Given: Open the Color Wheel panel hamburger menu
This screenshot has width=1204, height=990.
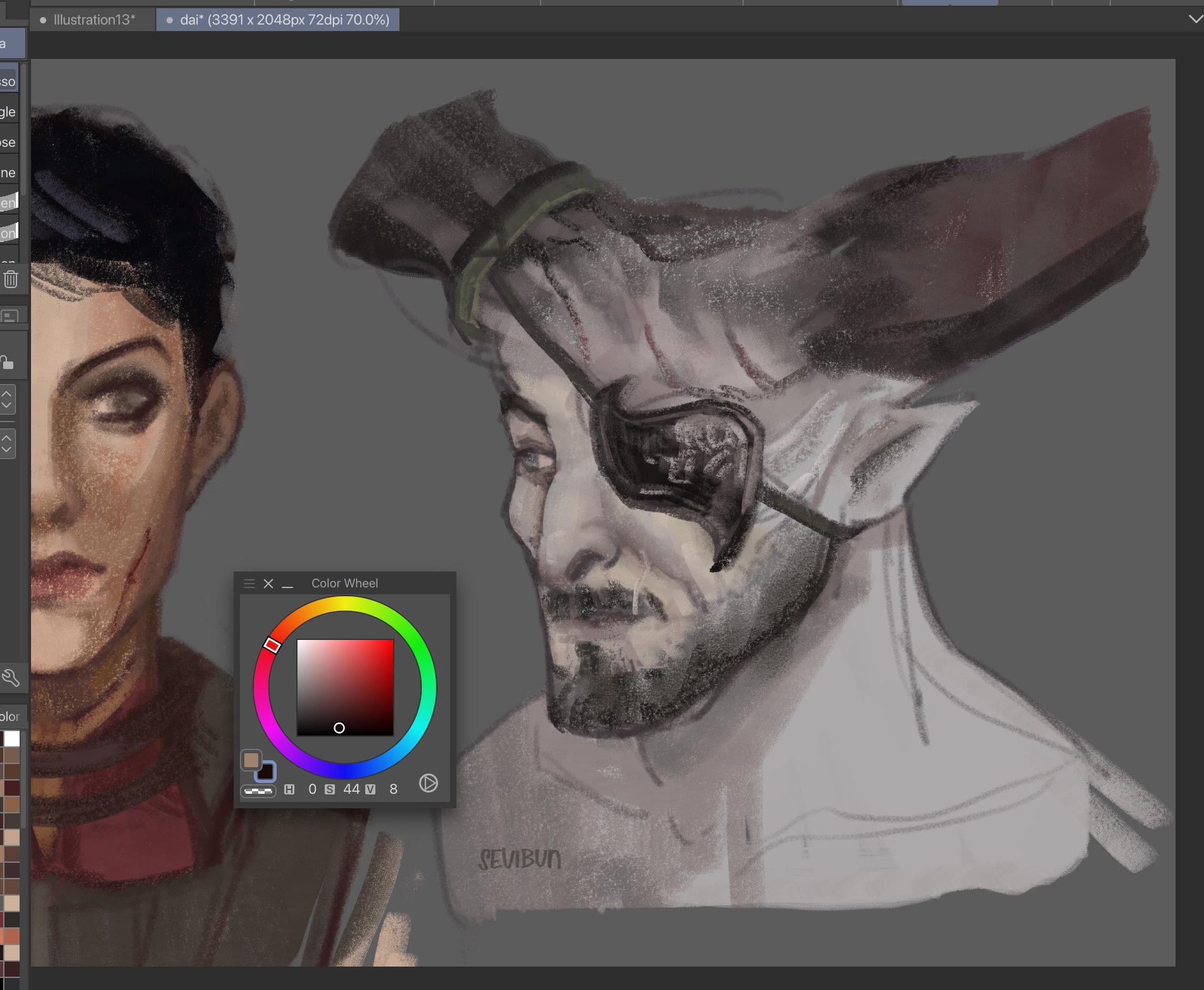Looking at the screenshot, I should (x=249, y=584).
